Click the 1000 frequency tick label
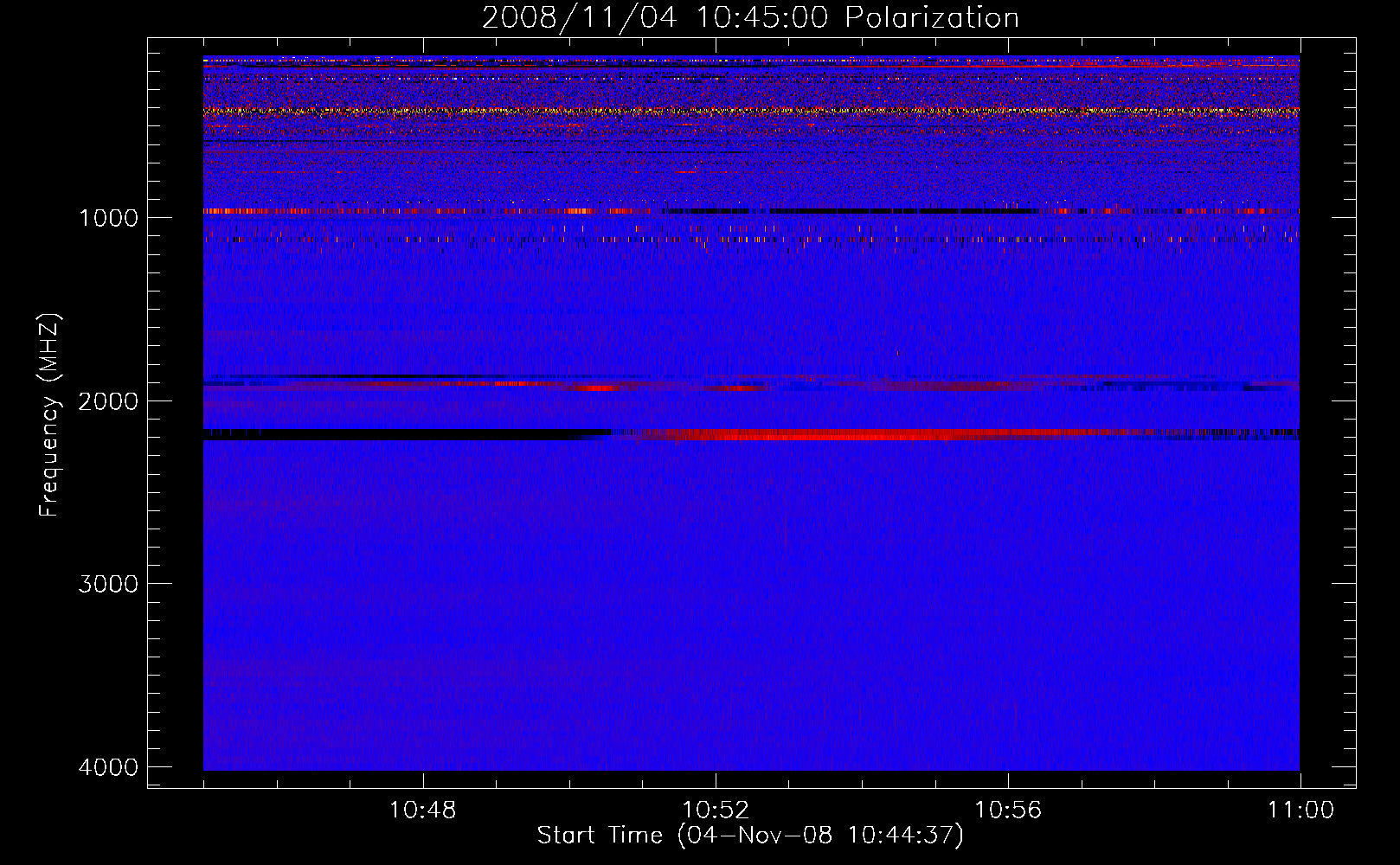 pyautogui.click(x=108, y=218)
